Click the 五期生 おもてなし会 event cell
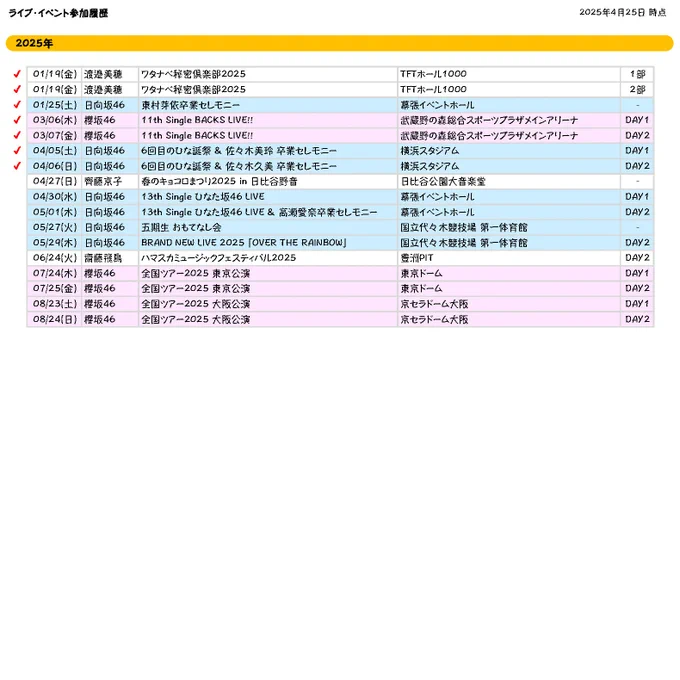680x680 pixels. click(x=268, y=227)
